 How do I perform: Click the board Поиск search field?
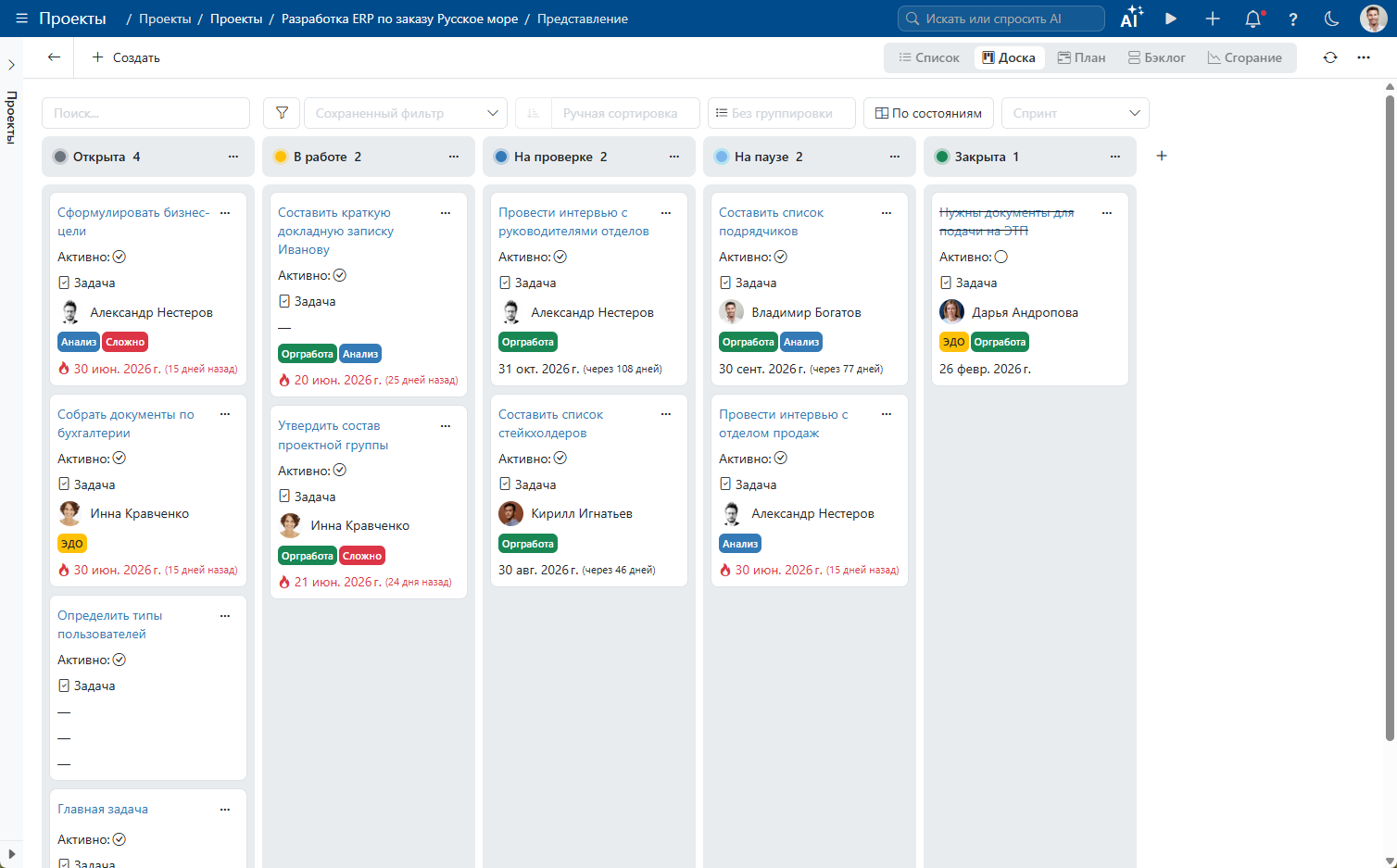point(145,113)
